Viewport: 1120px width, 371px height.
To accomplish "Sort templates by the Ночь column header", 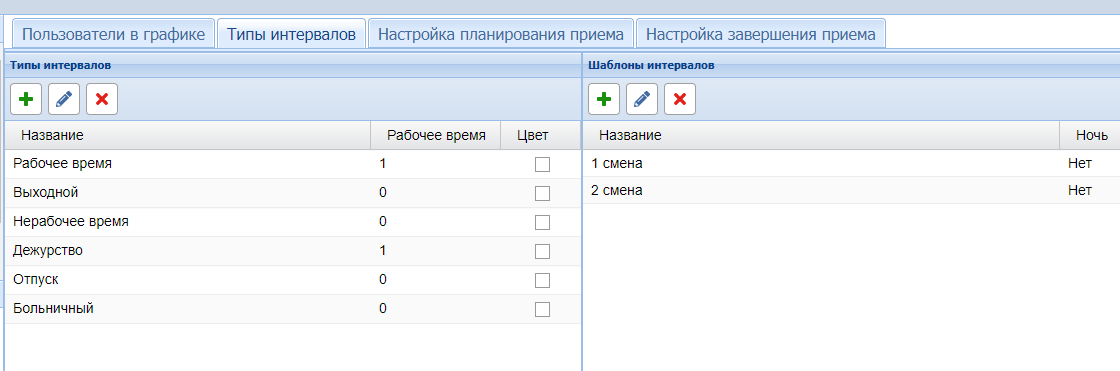I will pyautogui.click(x=1089, y=135).
